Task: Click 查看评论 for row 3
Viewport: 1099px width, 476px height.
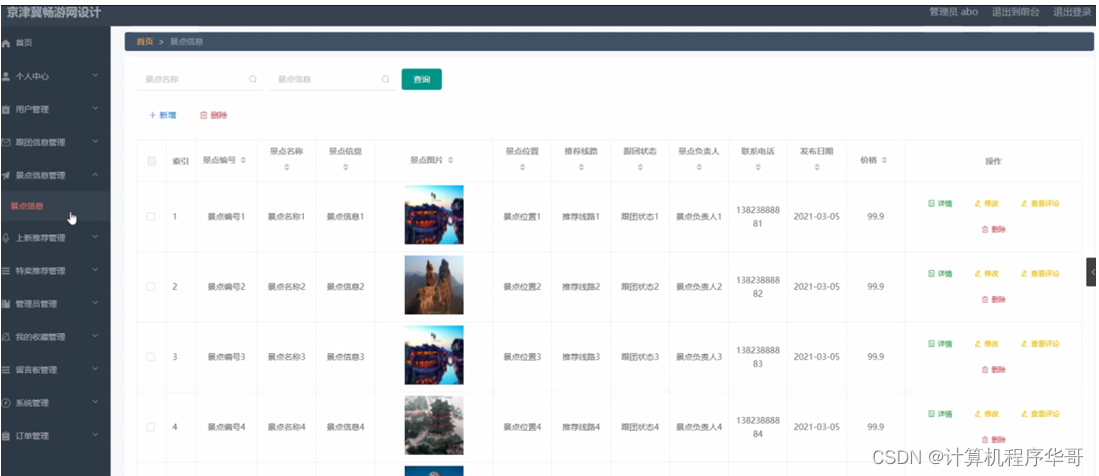Action: tap(1040, 344)
